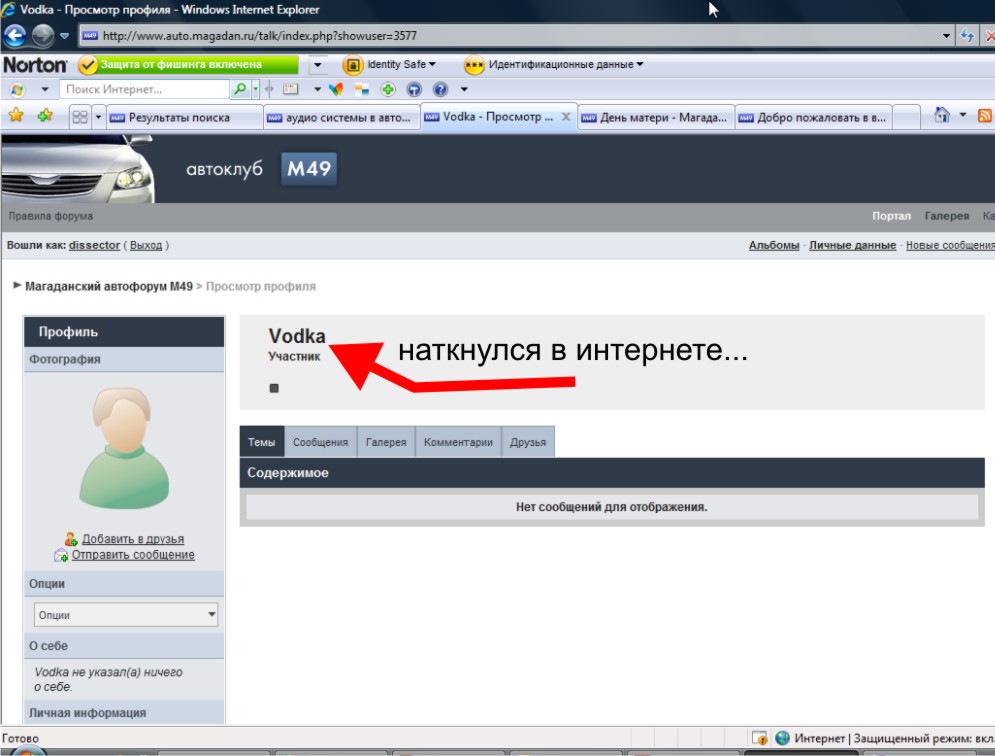Click the browser Back arrow button
Viewport: 995px width, 756px height.
coord(15,36)
